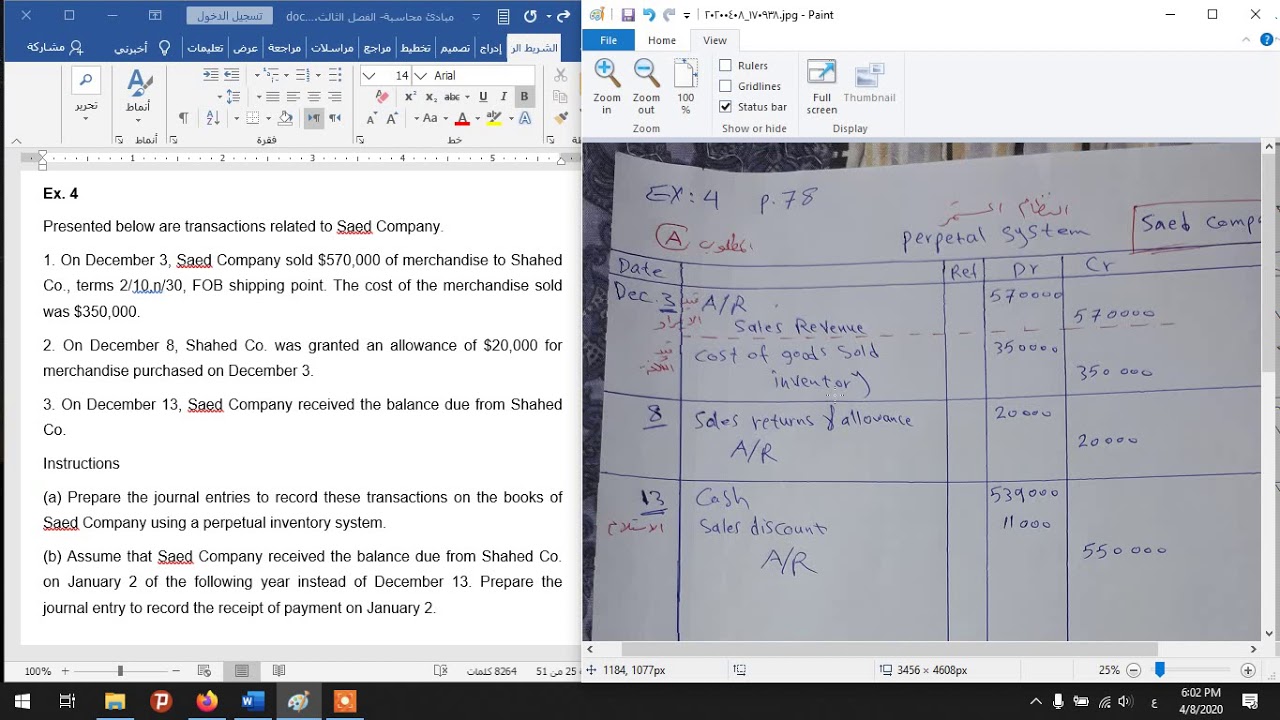Save the Paint image via quick access
Image resolution: width=1280 pixels, height=720 pixels.
pyautogui.click(x=628, y=15)
